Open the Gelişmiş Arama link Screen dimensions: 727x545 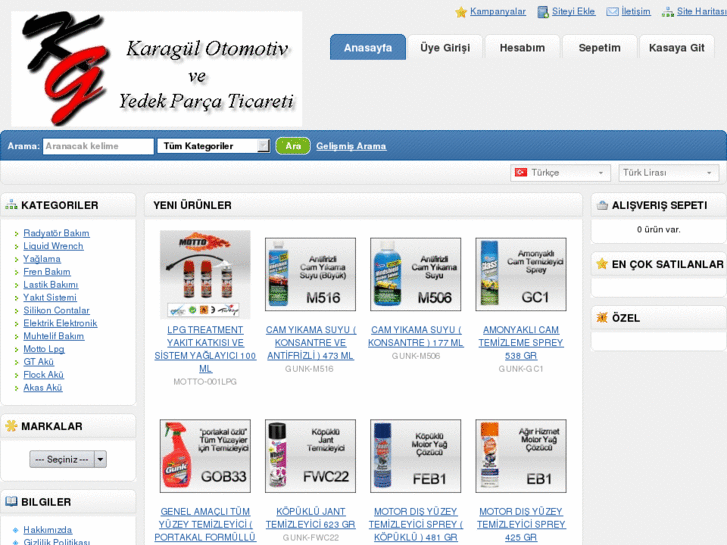point(351,146)
